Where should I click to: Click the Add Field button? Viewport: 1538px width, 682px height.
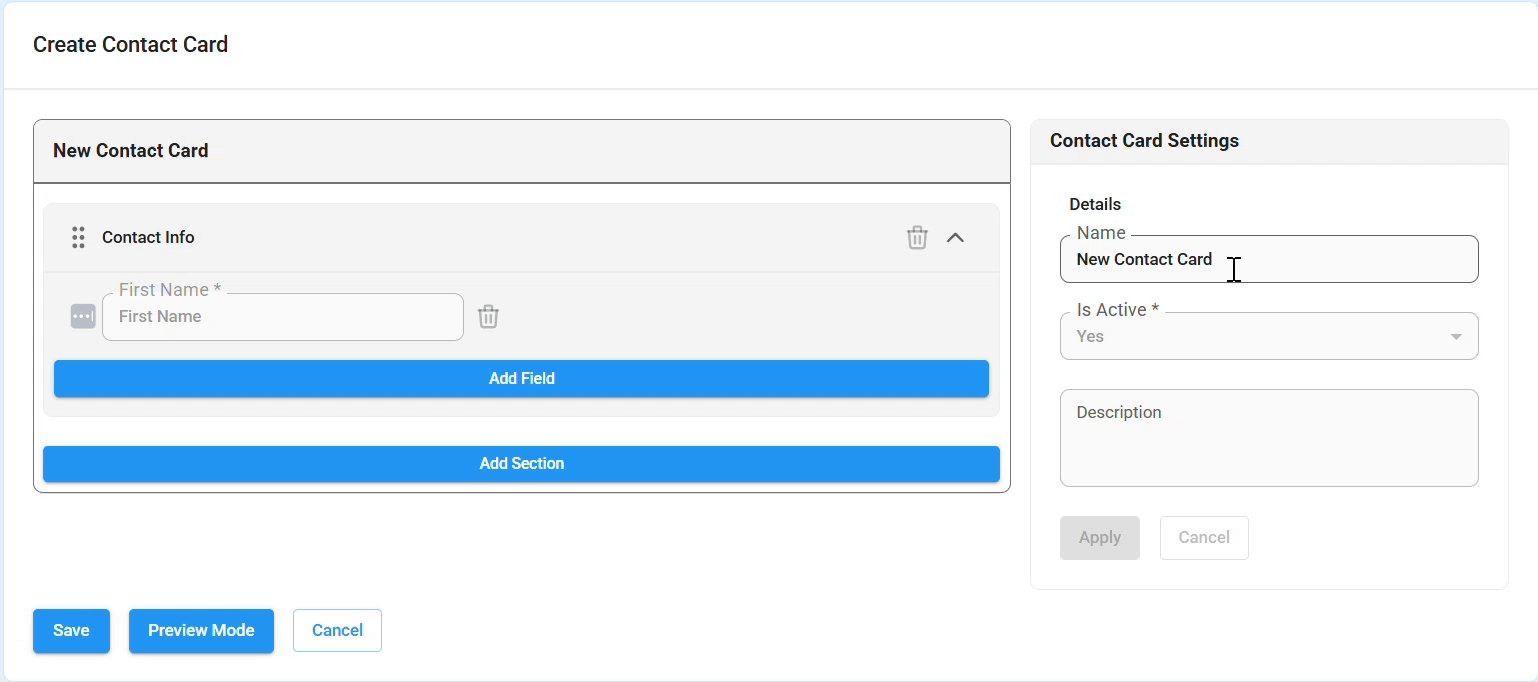[521, 379]
